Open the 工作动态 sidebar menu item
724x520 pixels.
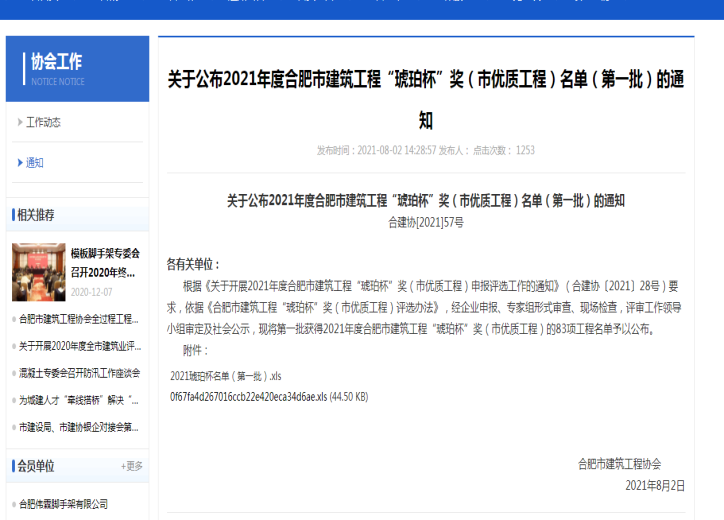pyautogui.click(x=43, y=123)
